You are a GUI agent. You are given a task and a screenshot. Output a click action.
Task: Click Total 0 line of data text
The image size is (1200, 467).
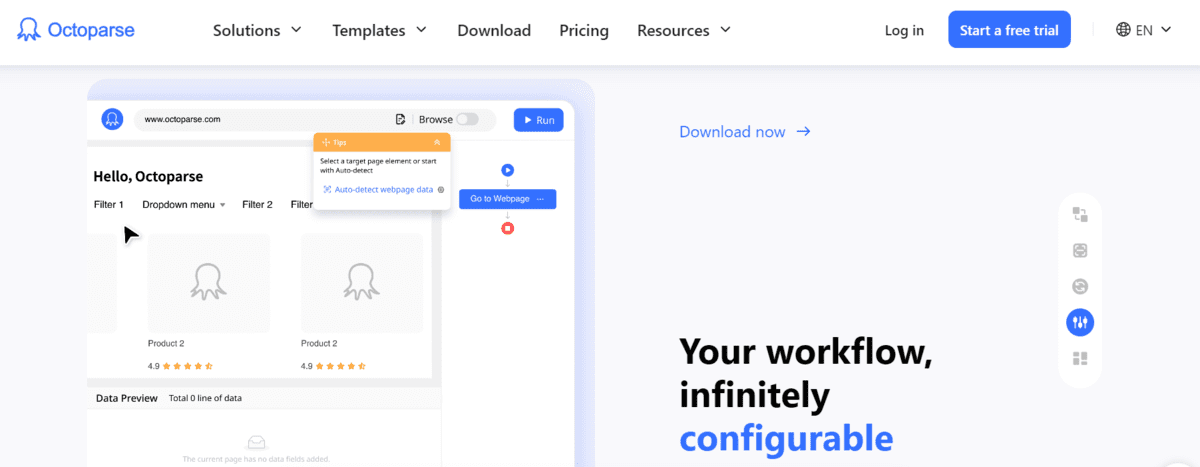tap(205, 398)
